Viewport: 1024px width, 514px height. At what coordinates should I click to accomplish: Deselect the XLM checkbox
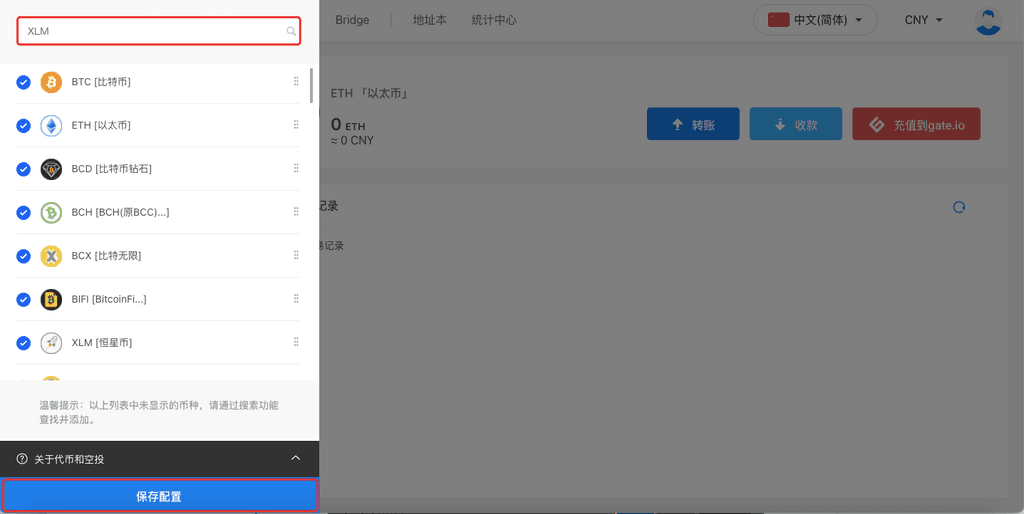coord(24,343)
